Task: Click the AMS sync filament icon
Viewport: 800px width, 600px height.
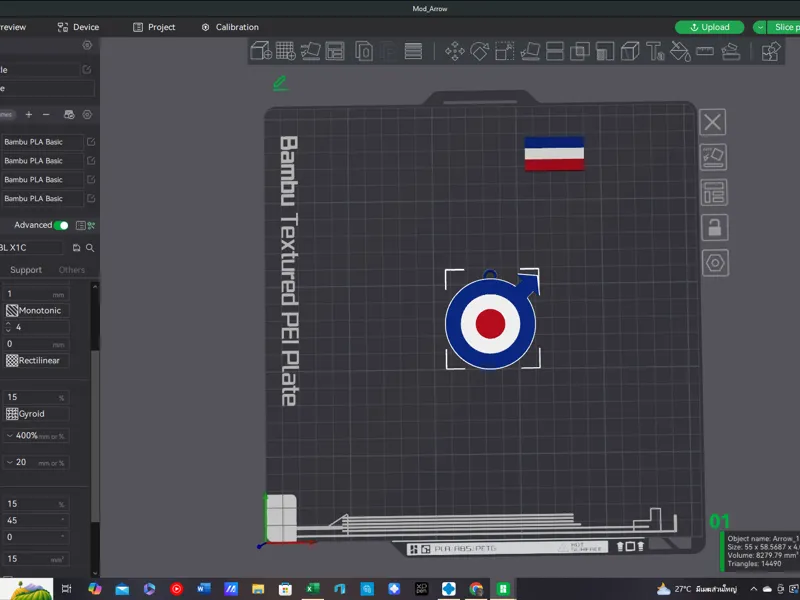Action: [69, 114]
